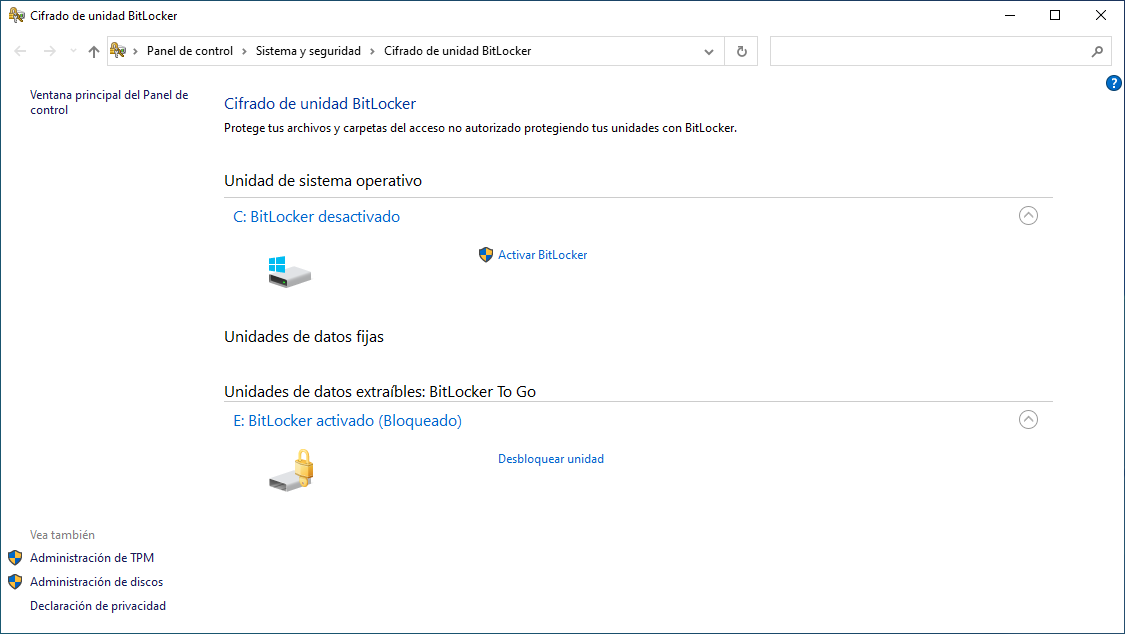1125x634 pixels.
Task: Click the shield icon next to 'Administración de TPM'
Action: [x=15, y=558]
